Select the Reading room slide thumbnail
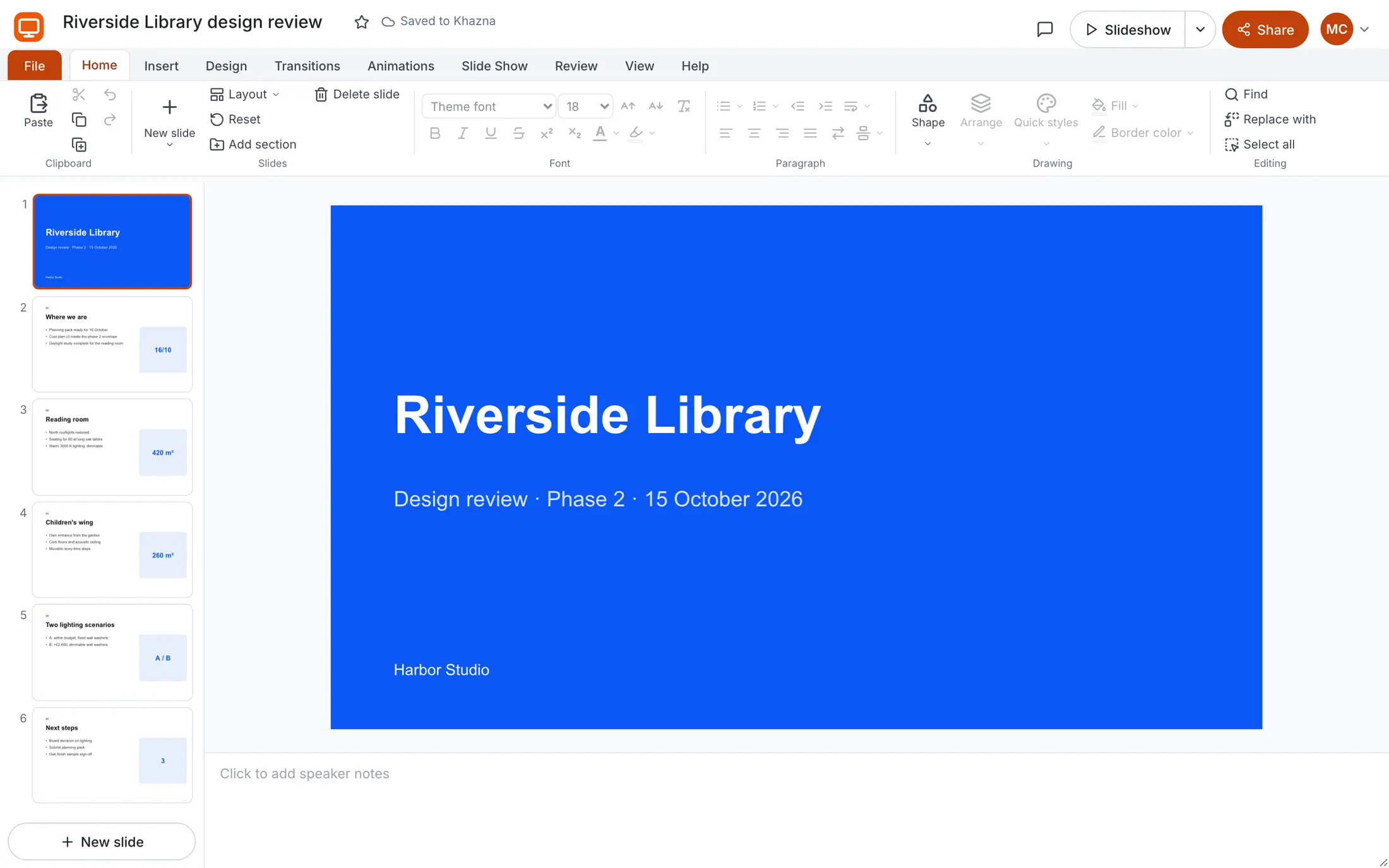 click(112, 446)
